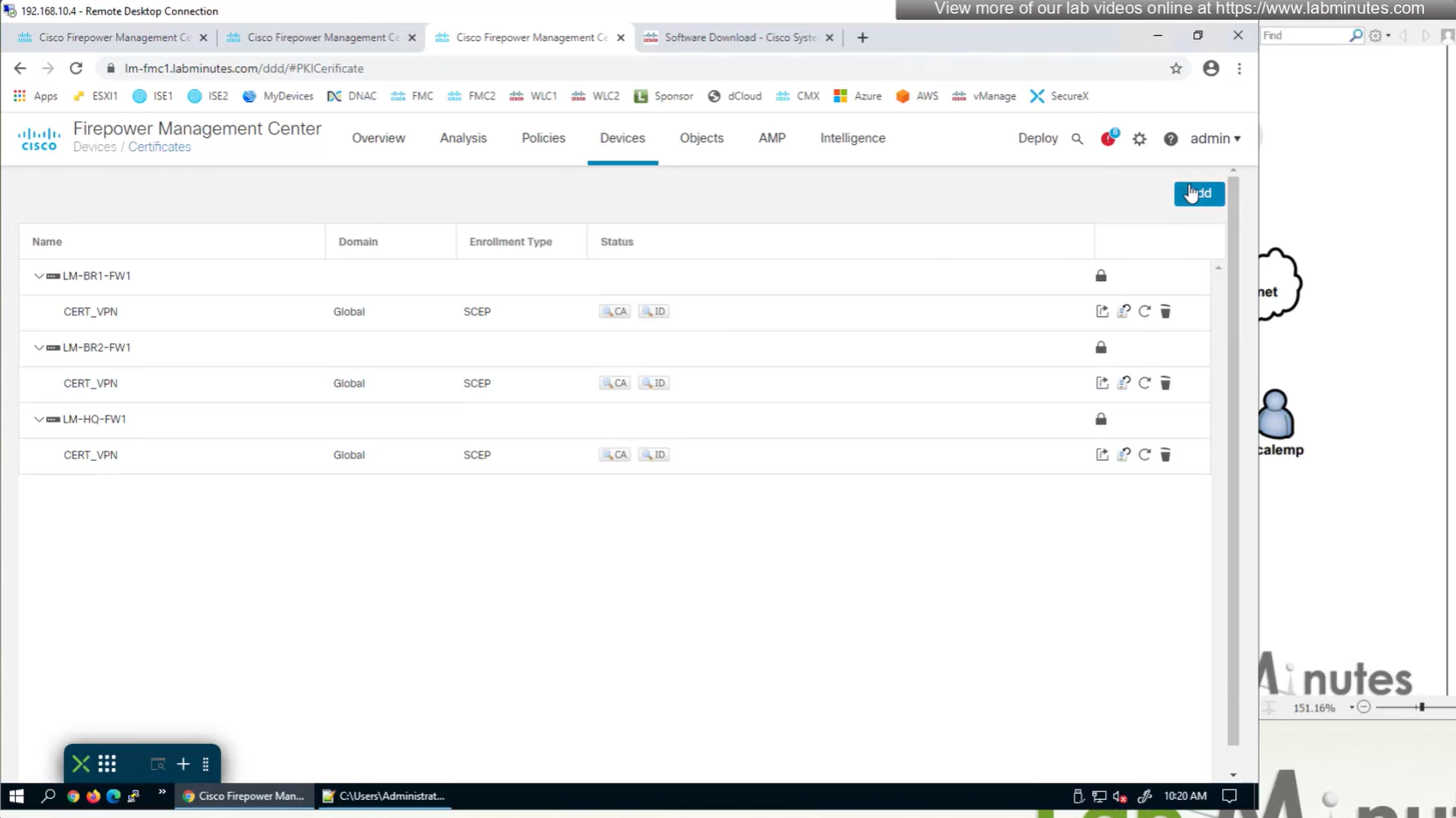
Task: Open the system settings gear icon
Action: tap(1139, 139)
